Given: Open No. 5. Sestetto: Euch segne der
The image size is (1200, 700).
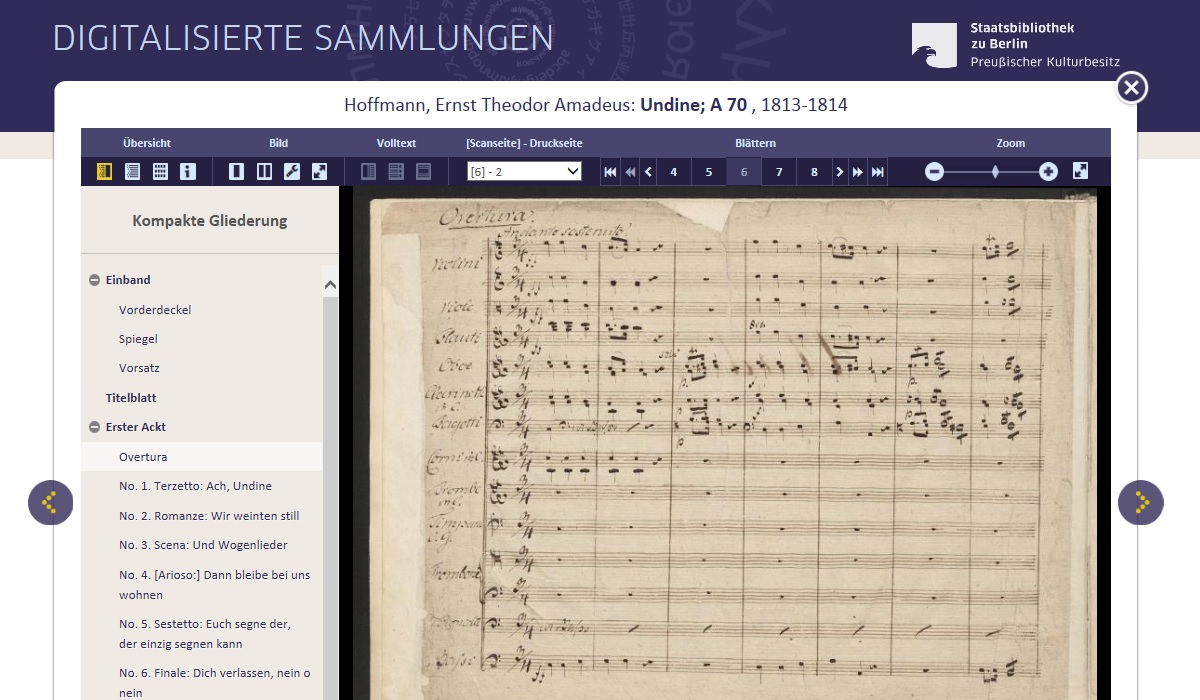Looking at the screenshot, I should coord(204,634).
